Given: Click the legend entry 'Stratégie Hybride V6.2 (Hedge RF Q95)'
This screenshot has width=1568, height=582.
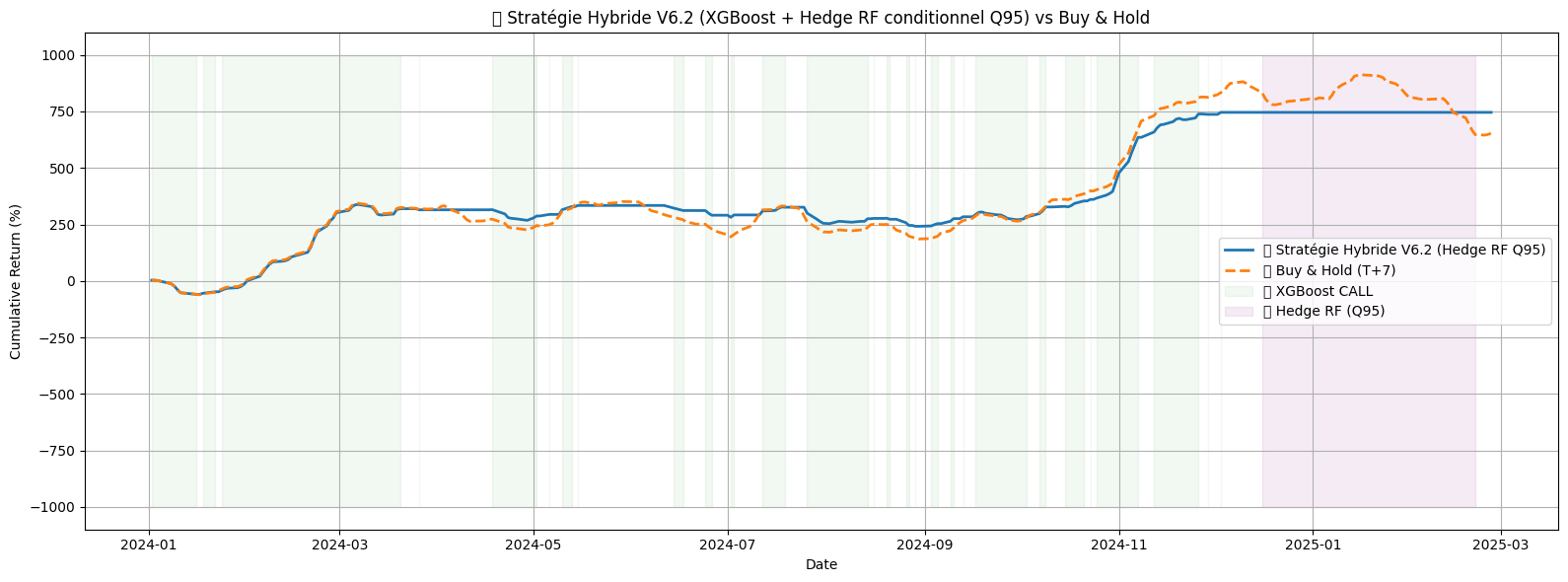Looking at the screenshot, I should [x=1403, y=251].
